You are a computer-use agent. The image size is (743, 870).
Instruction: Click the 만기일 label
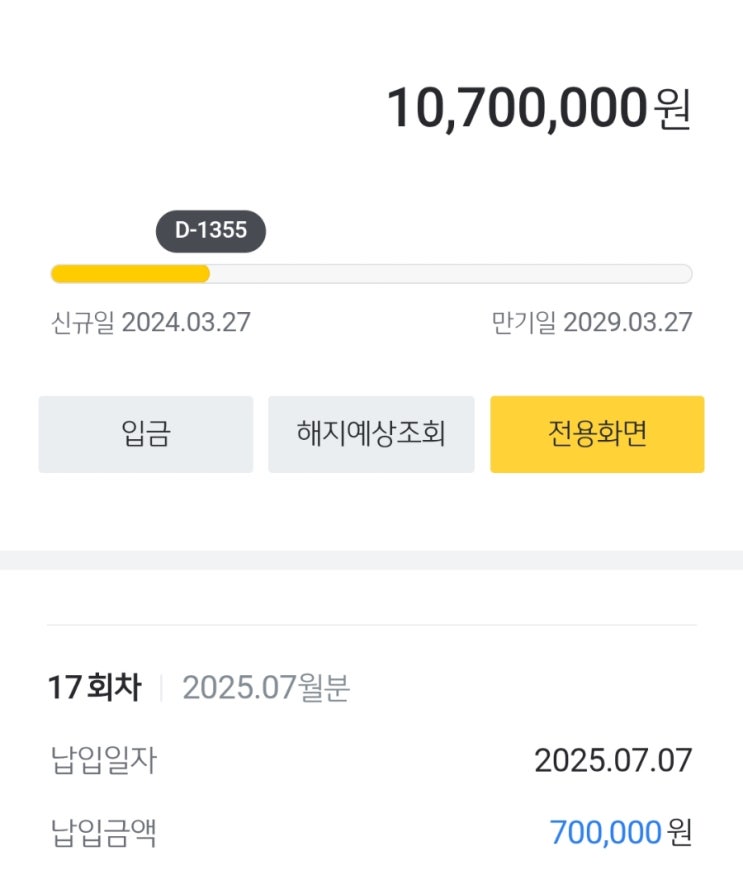pyautogui.click(x=523, y=323)
